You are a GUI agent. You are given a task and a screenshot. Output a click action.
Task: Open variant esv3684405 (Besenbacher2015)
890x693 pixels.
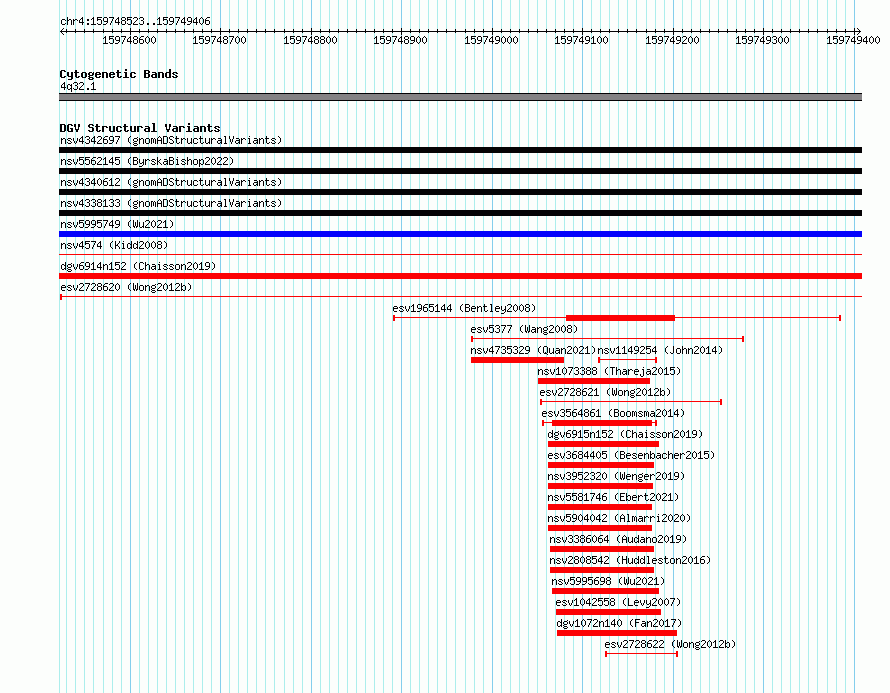(631, 455)
